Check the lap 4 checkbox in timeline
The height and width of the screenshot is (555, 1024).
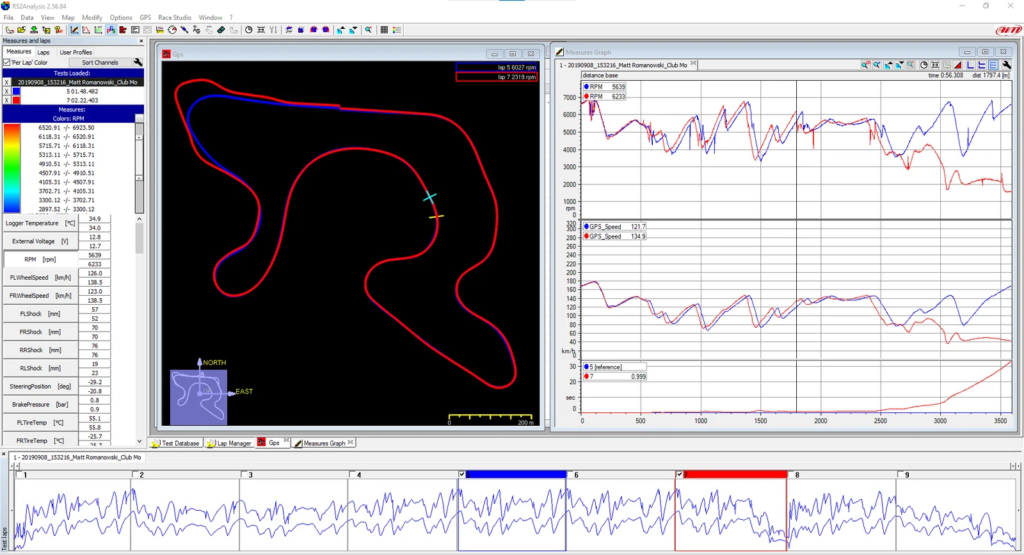pos(353,475)
